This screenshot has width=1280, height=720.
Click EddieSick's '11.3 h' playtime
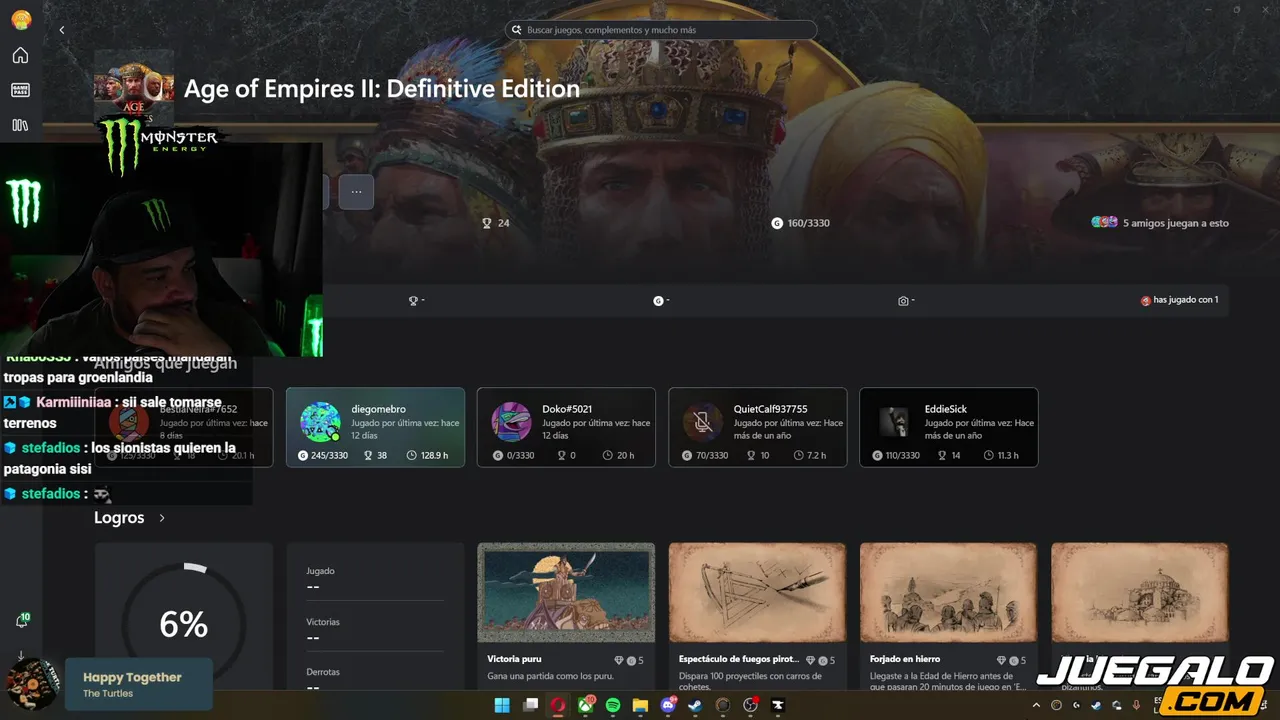click(x=1008, y=456)
